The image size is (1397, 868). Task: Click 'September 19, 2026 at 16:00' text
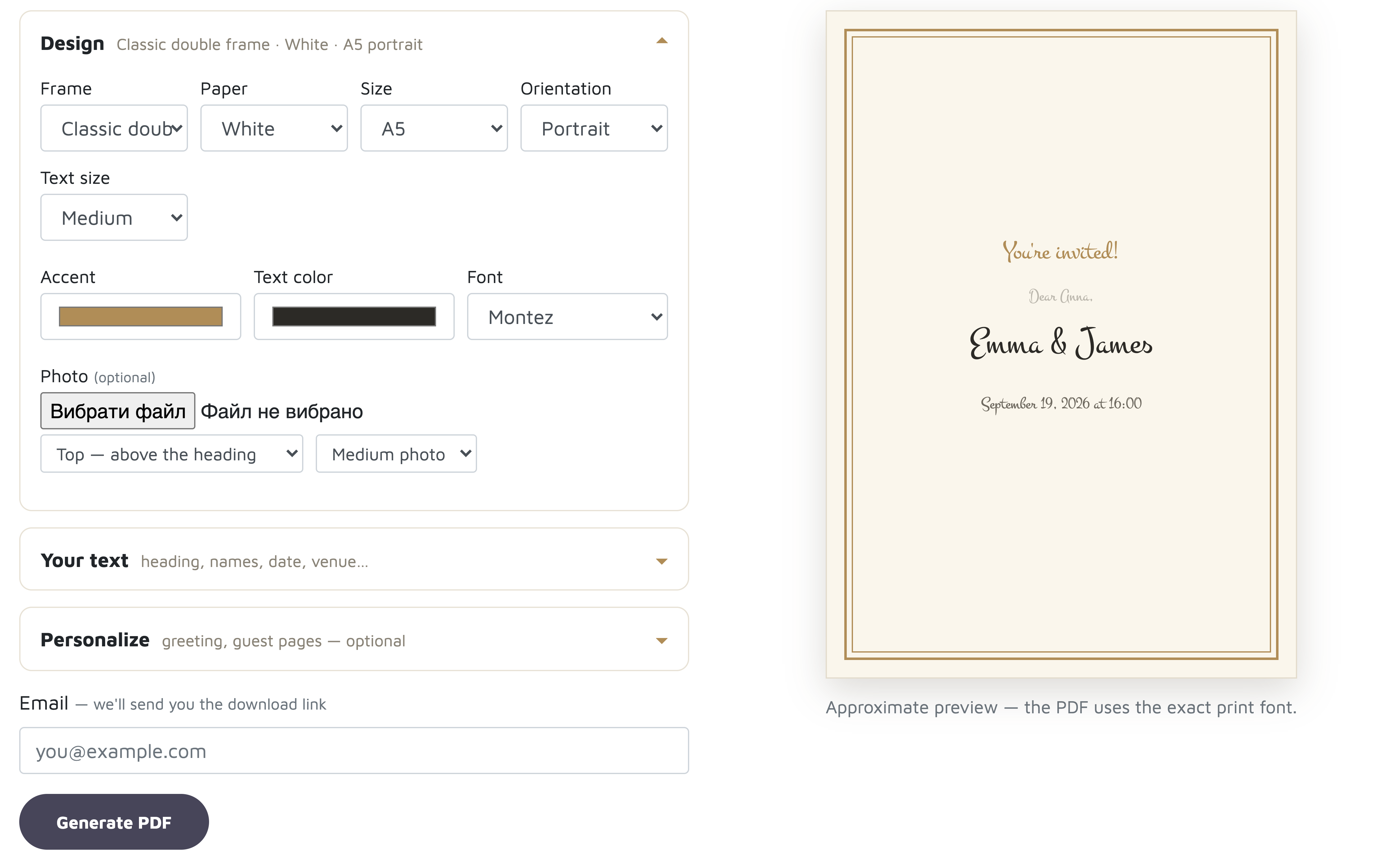click(1061, 404)
